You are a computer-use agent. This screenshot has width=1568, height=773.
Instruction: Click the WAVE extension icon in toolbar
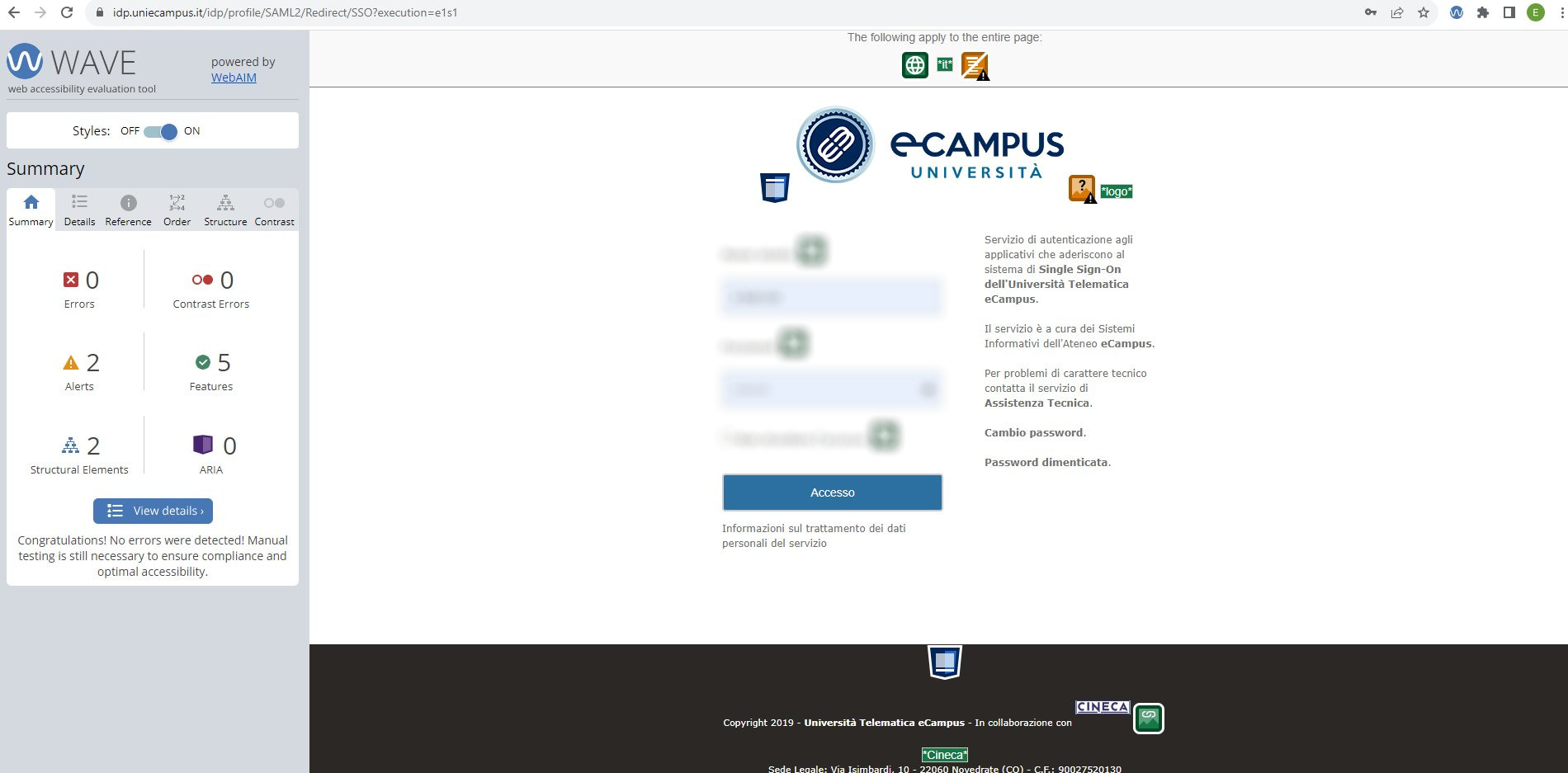(1456, 12)
